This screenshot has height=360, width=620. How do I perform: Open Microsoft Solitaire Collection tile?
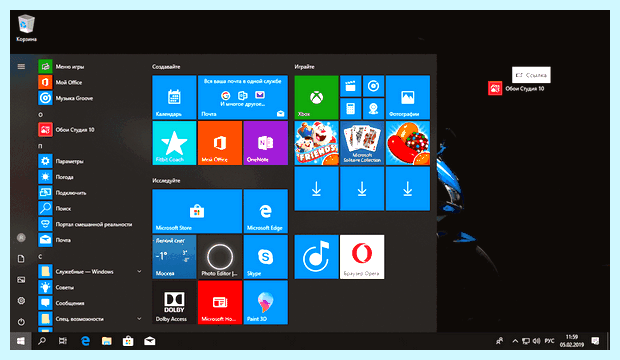click(362, 143)
